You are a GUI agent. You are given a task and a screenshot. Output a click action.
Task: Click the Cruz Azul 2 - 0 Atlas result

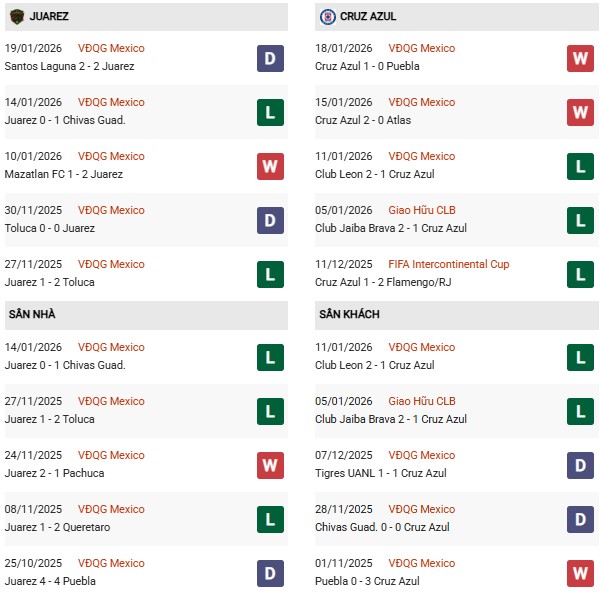[363, 120]
